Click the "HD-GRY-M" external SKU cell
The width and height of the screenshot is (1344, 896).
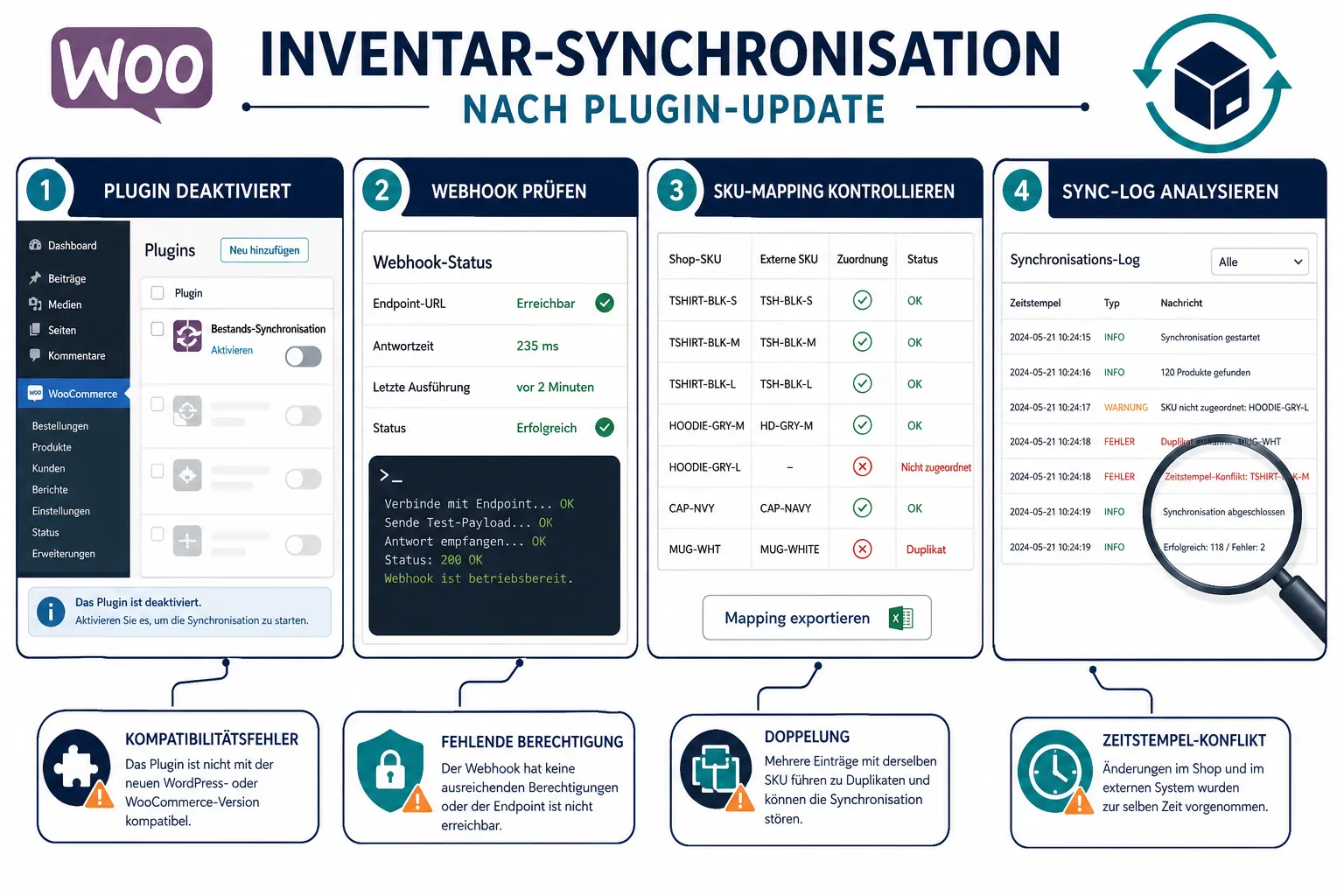click(787, 426)
